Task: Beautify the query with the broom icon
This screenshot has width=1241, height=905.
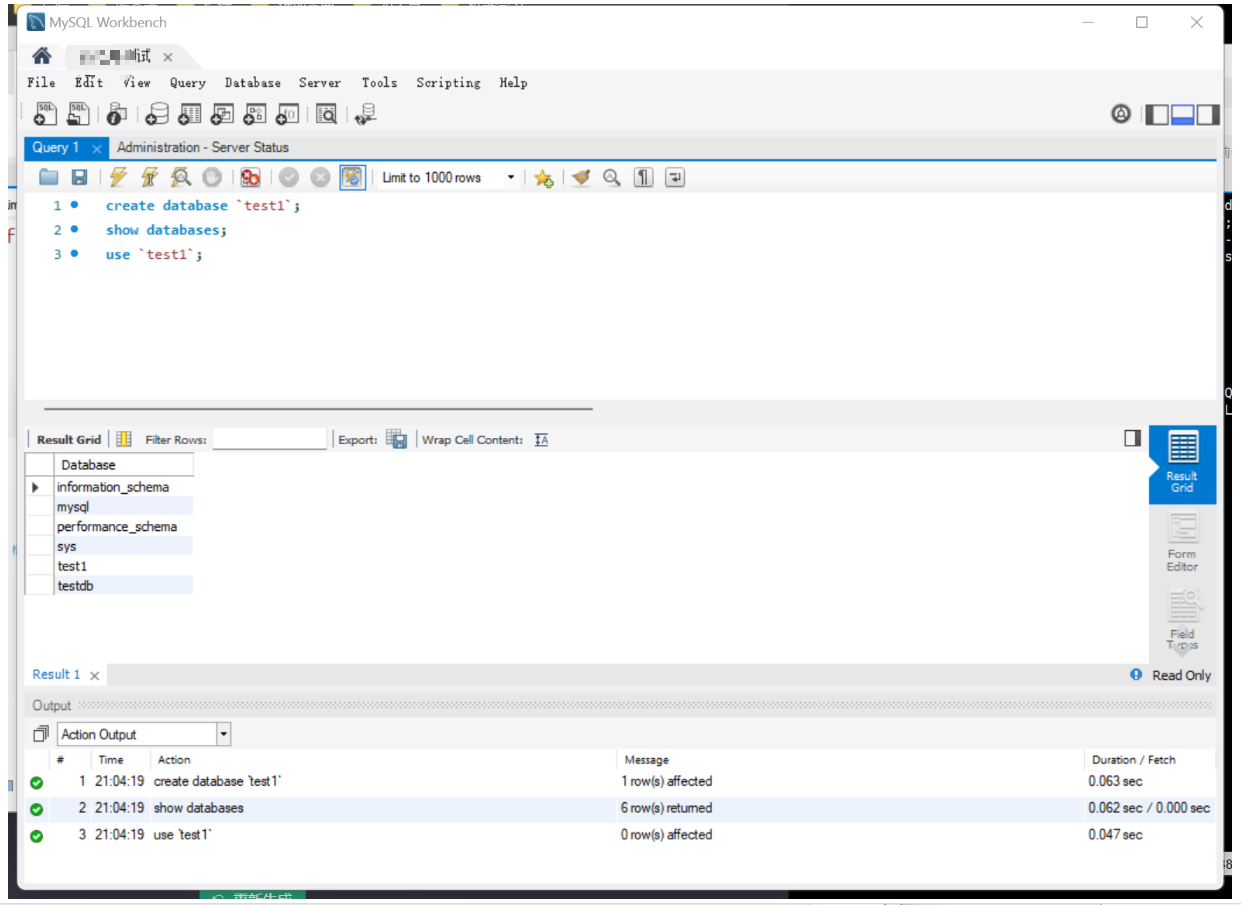Action: [x=581, y=178]
